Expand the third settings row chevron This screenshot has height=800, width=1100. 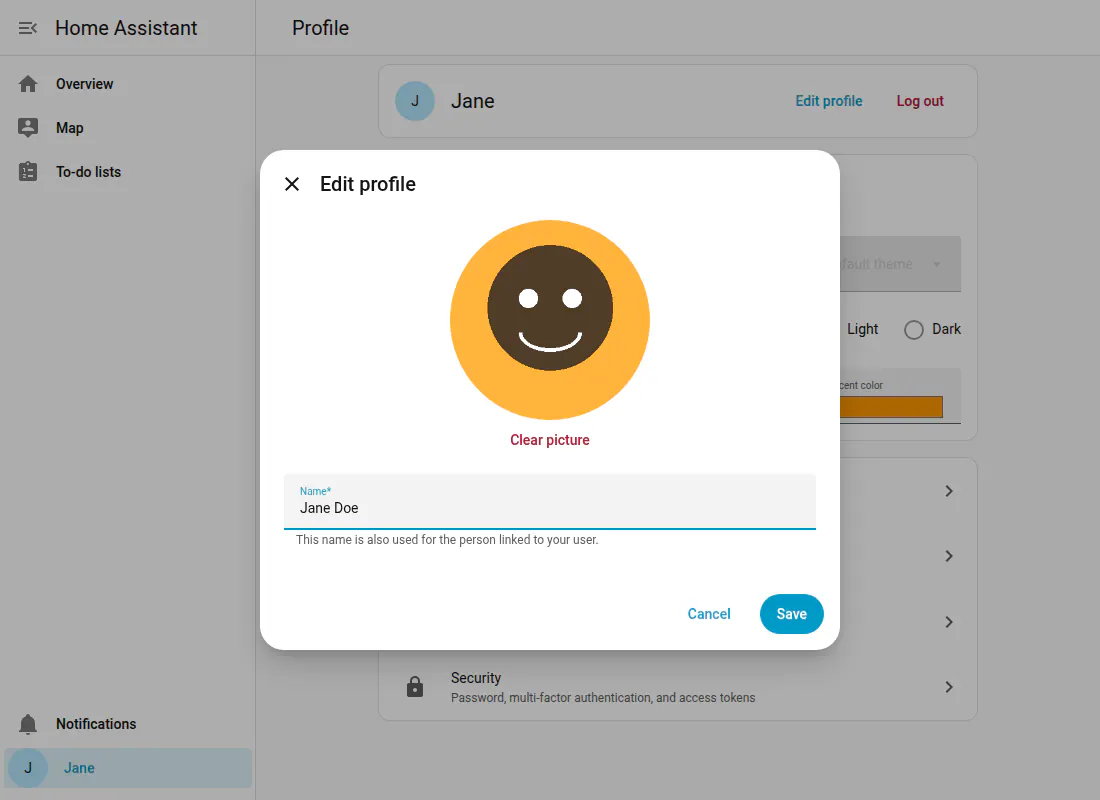point(948,622)
